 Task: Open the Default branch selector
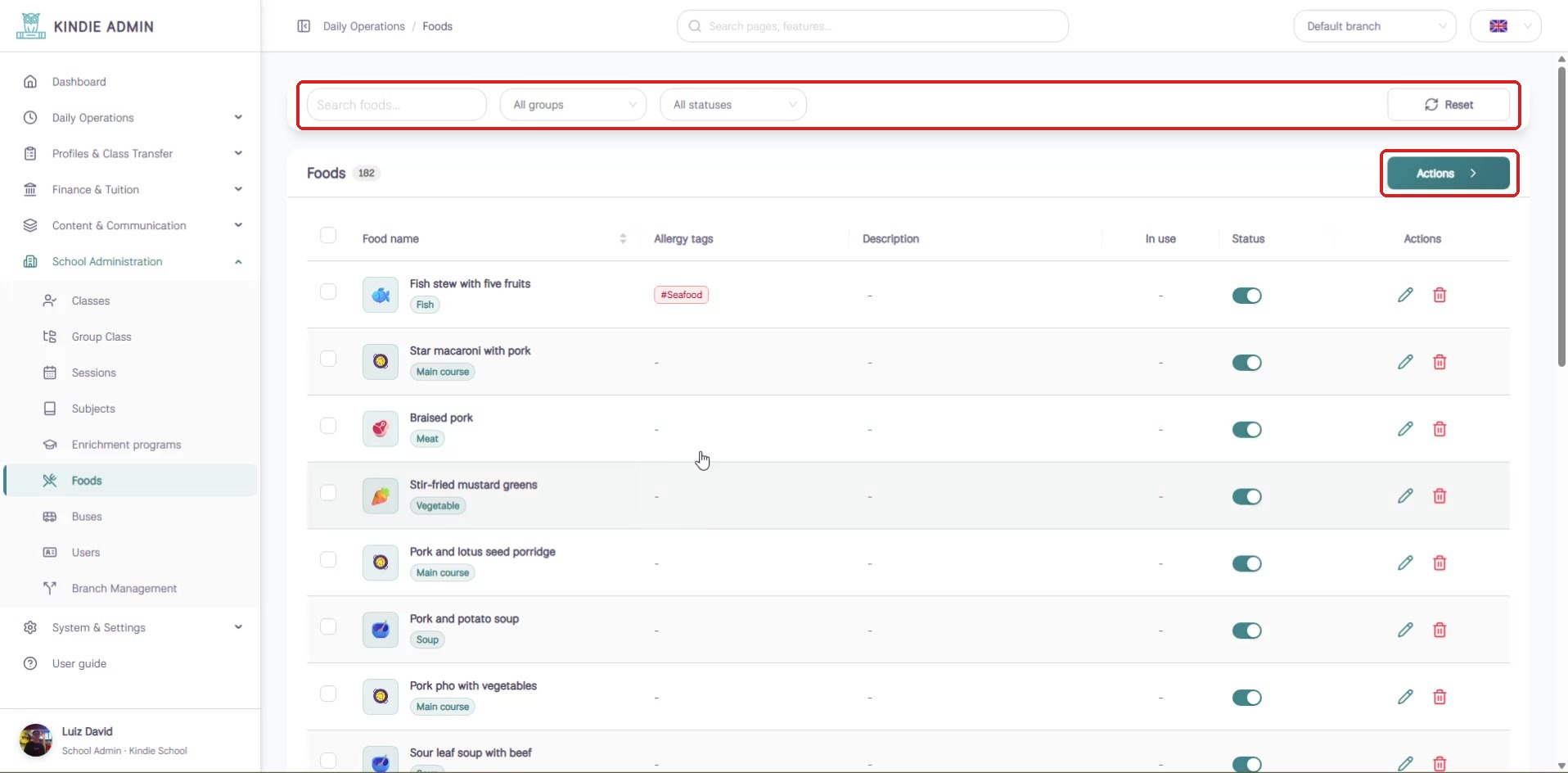point(1375,26)
